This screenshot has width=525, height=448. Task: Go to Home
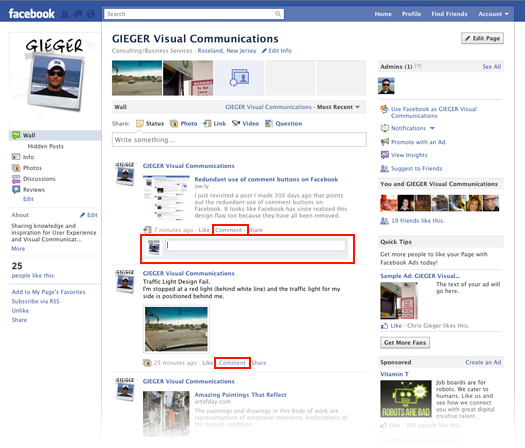(x=383, y=14)
